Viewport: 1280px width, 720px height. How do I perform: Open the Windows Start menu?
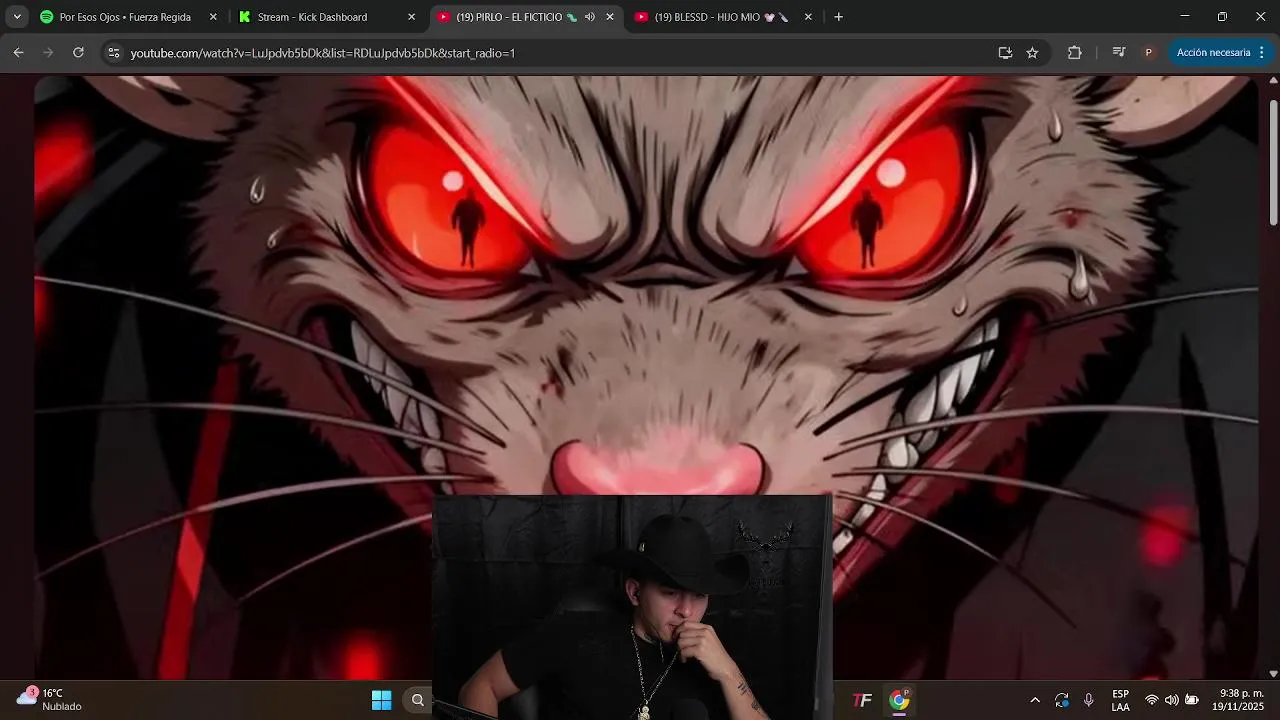tap(381, 700)
